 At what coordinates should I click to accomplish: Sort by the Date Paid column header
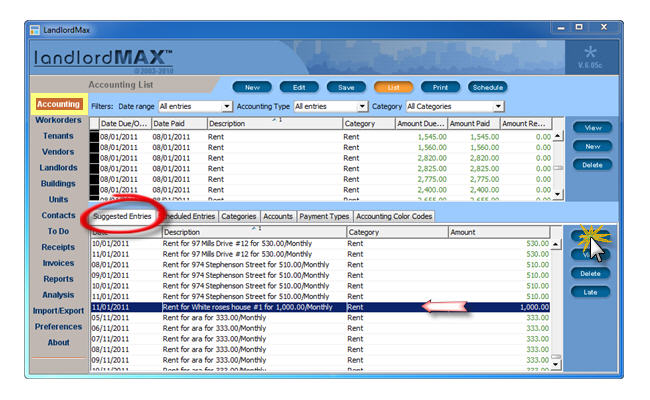(179, 124)
